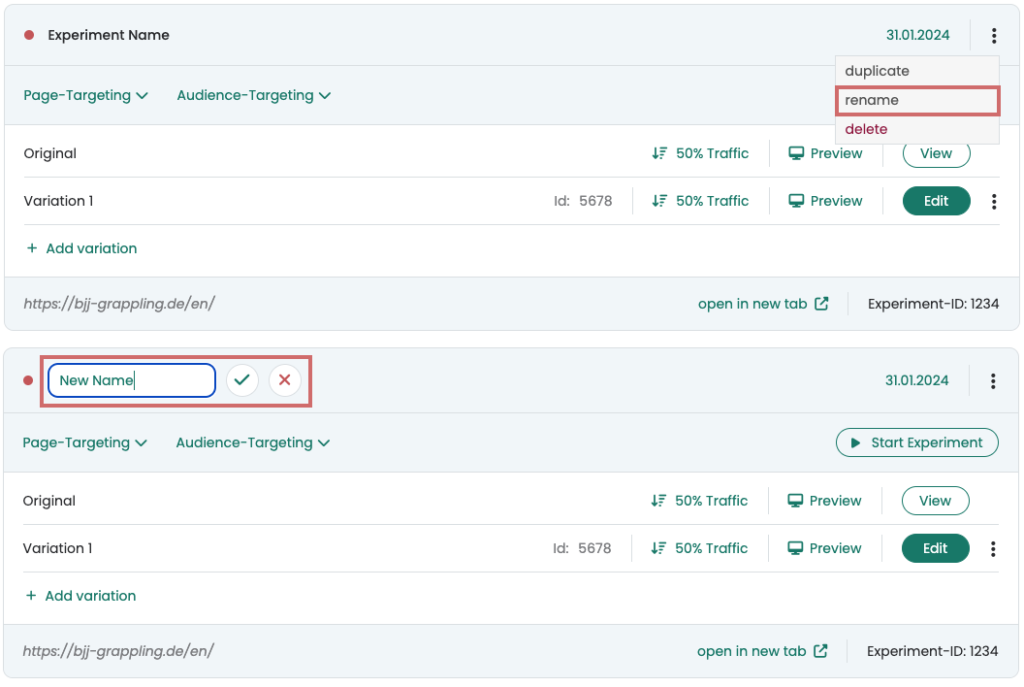Click the New Name input field

131,380
